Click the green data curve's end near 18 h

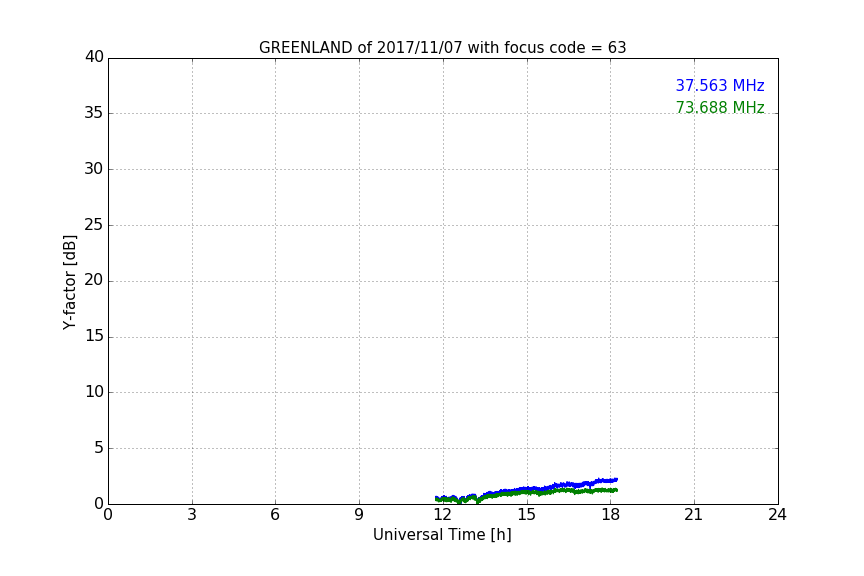(x=615, y=490)
